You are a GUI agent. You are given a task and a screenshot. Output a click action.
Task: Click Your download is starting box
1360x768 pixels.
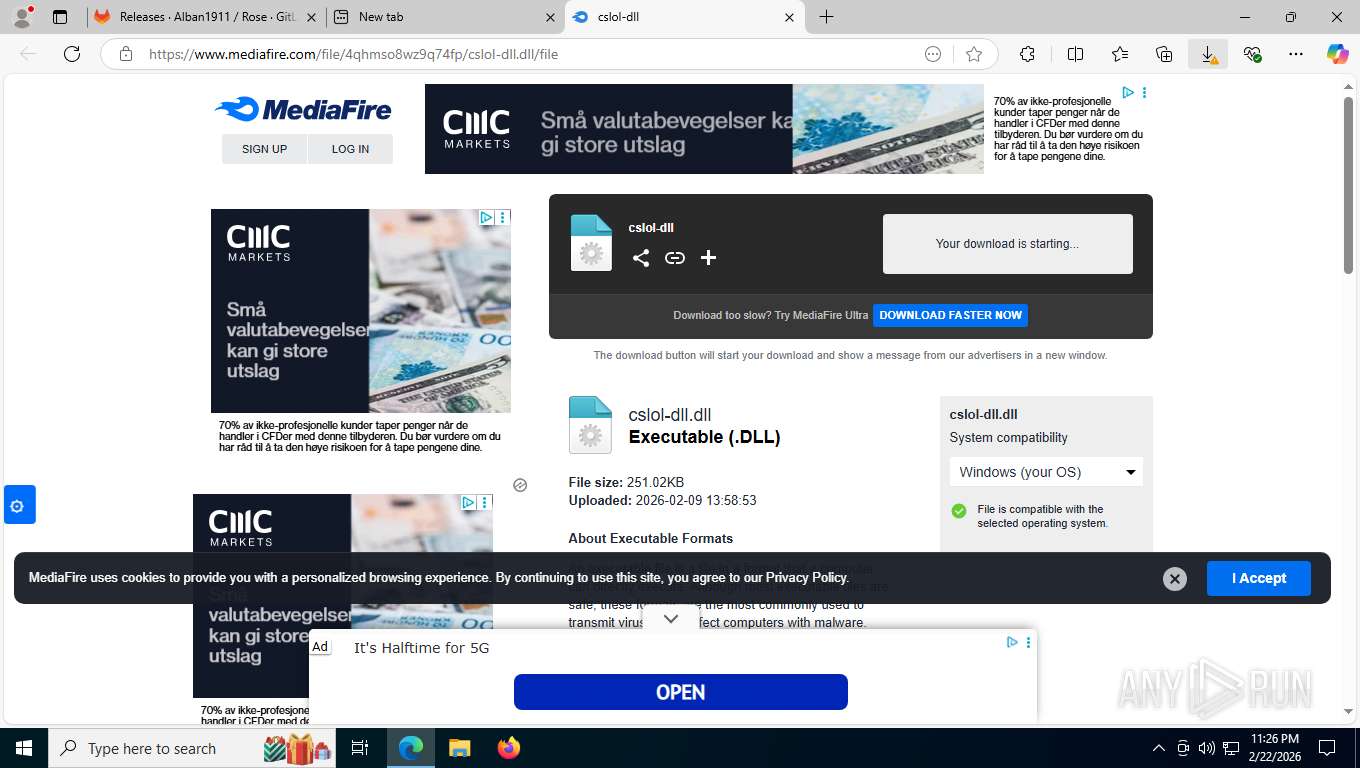1007,244
